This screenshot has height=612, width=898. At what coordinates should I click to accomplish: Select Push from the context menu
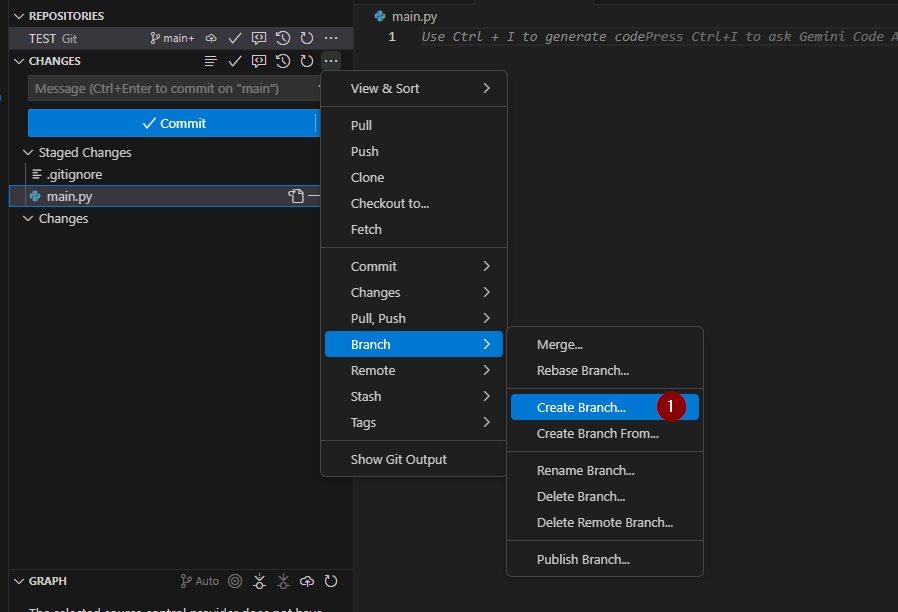[x=413, y=152]
